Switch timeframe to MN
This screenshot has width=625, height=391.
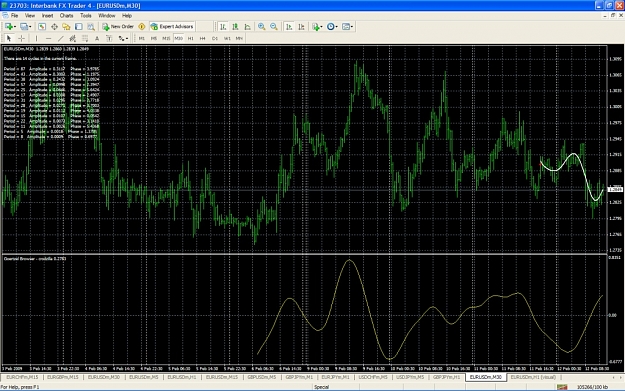click(x=239, y=38)
